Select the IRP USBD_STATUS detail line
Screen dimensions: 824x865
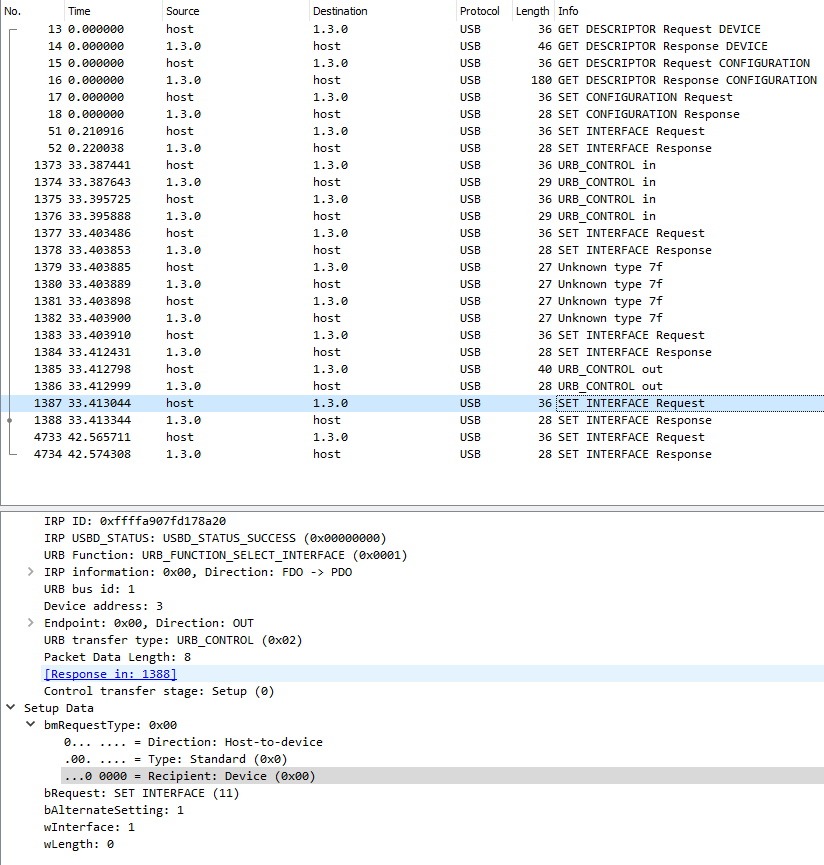tap(215, 538)
